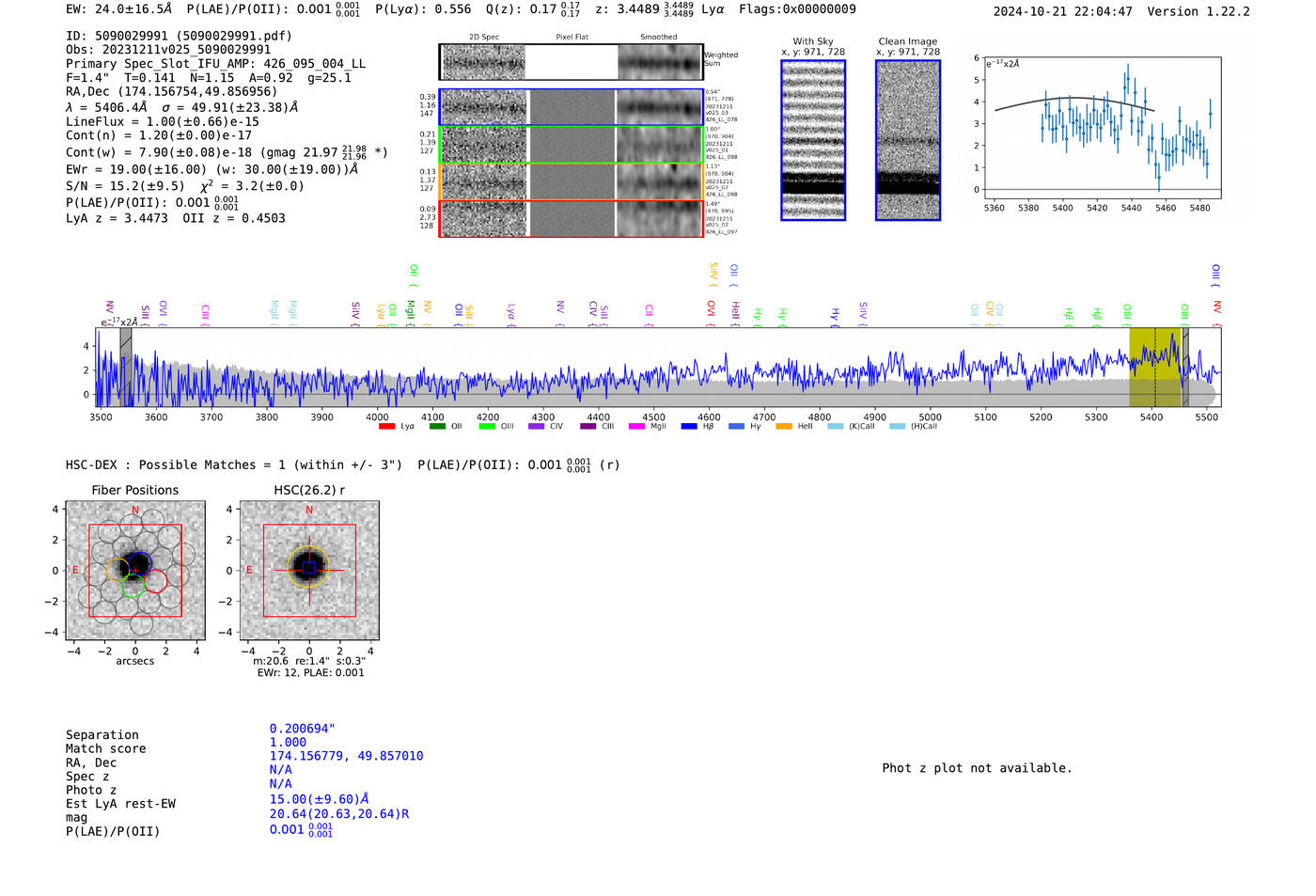Click the dark green OII legend swatch
Screen dimensions: 1316x896
(x=437, y=427)
